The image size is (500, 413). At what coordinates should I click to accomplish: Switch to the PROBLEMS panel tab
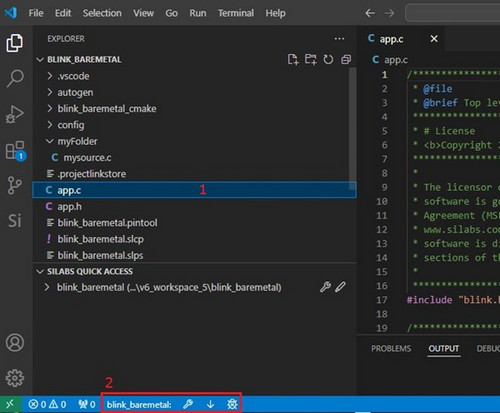tap(391, 349)
